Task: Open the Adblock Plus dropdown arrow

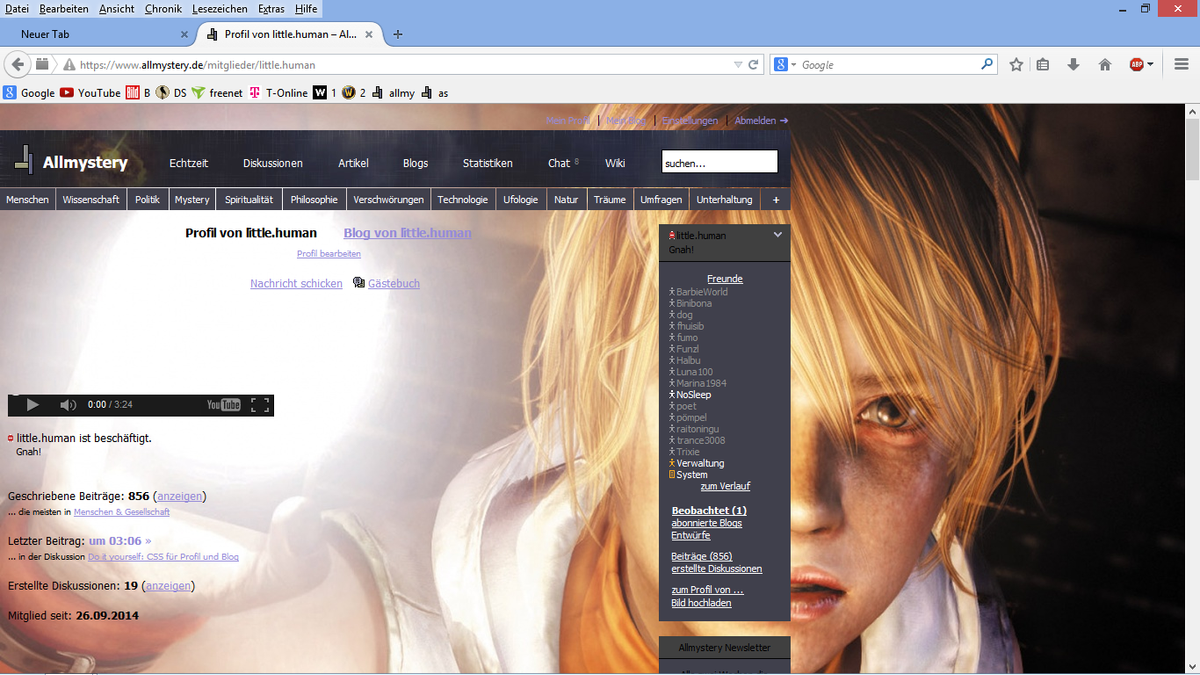Action: tap(1151, 64)
